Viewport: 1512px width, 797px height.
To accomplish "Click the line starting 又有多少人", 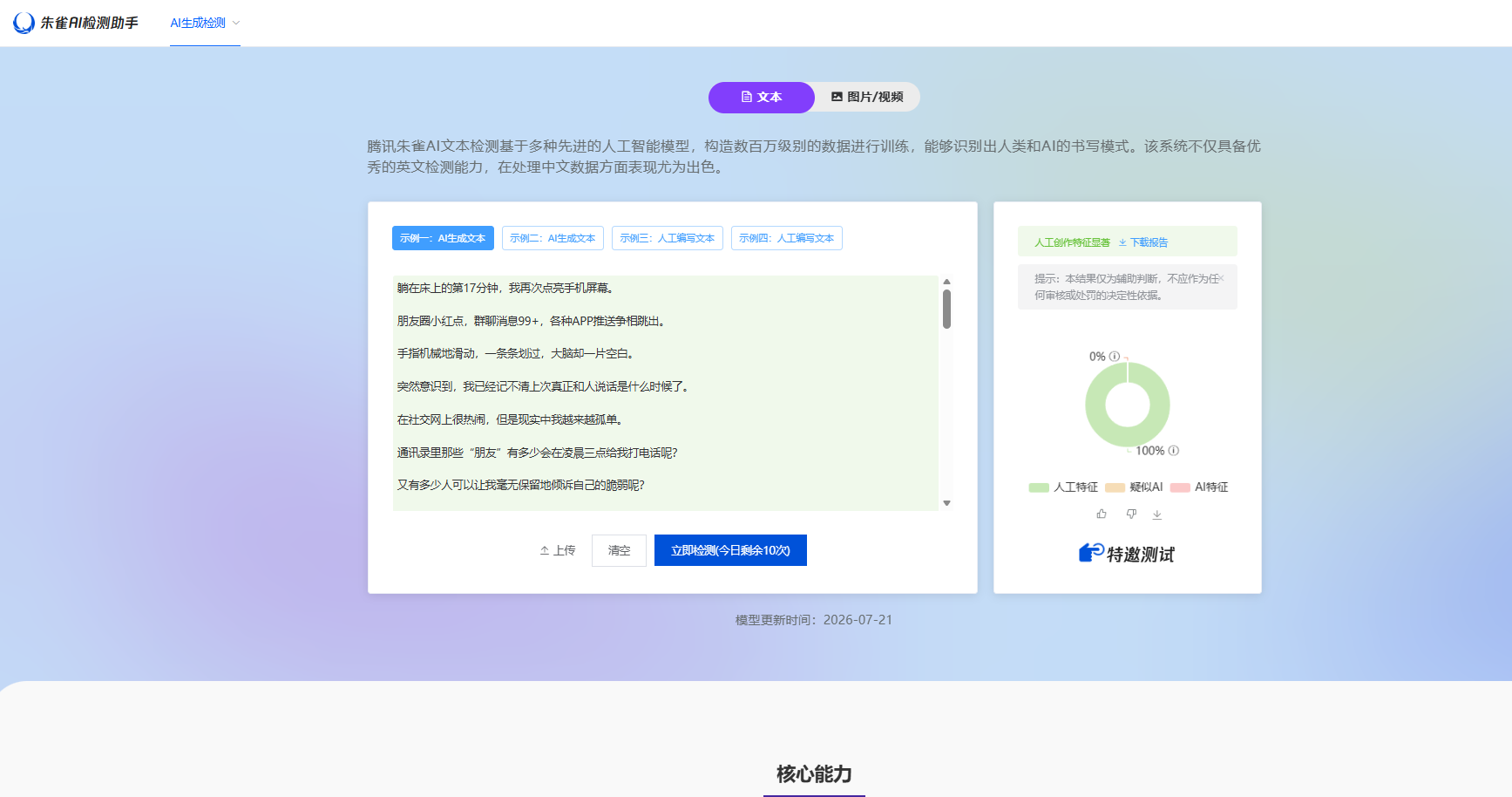I will (521, 485).
